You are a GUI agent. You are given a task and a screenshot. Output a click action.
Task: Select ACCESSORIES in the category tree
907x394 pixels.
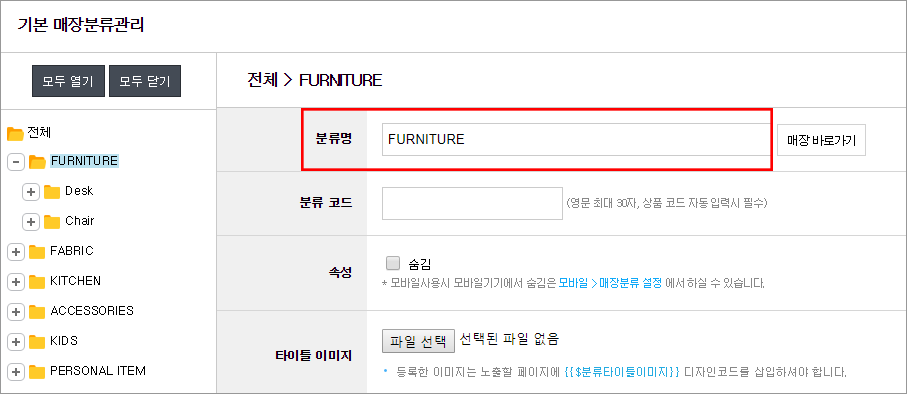click(92, 311)
